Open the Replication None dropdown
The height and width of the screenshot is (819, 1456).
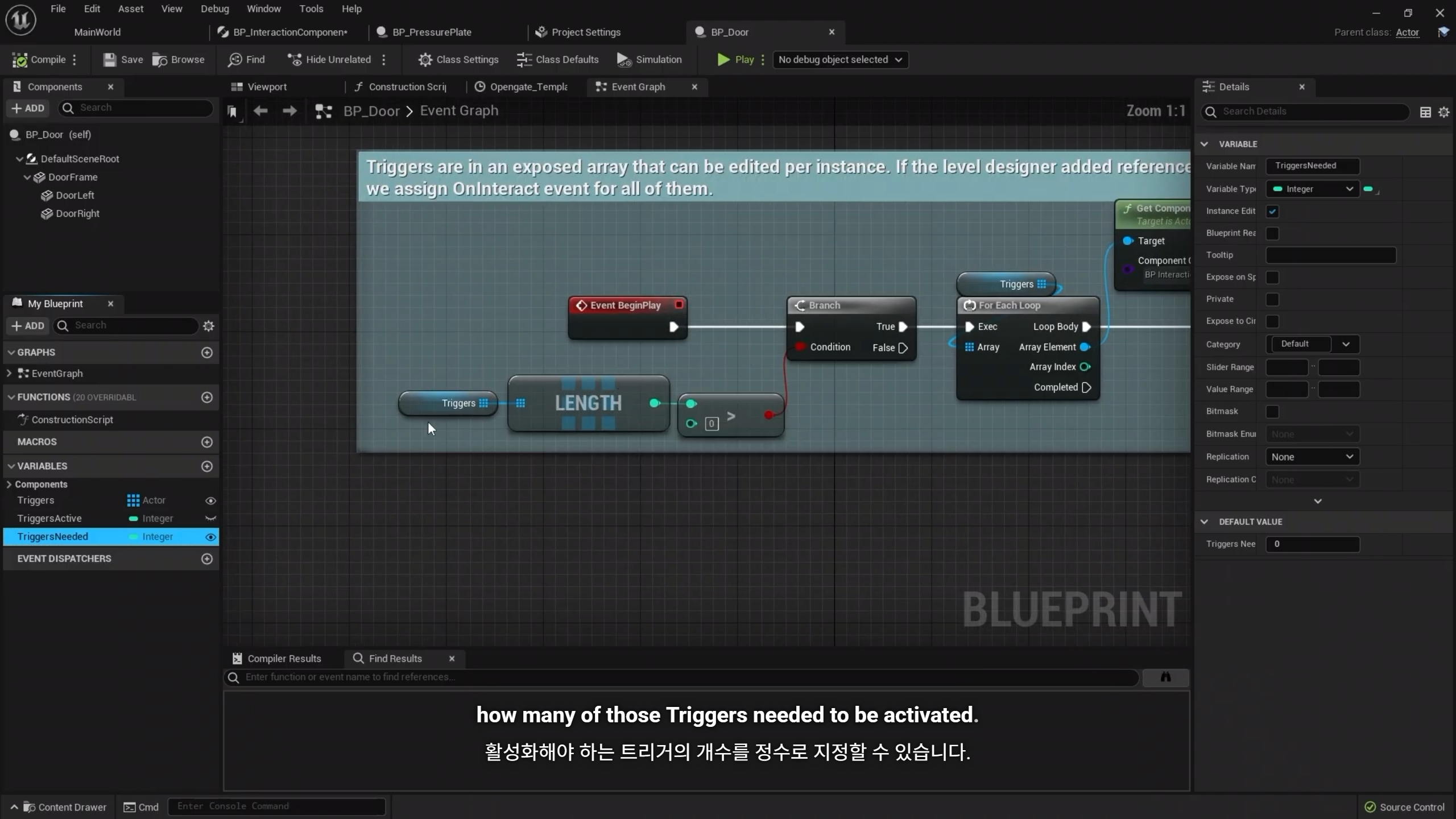[x=1313, y=457]
